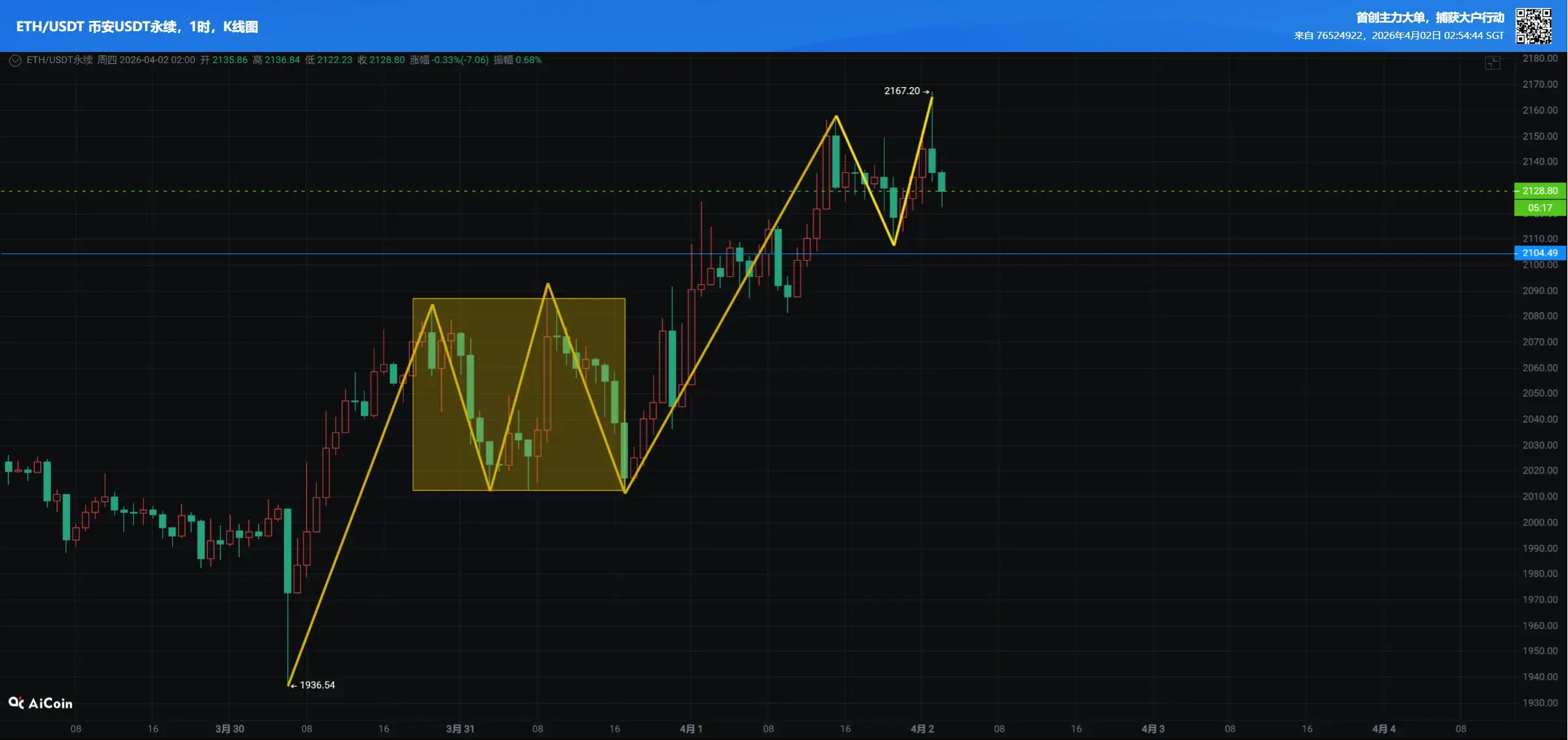Click the 2167.20 high price marker

point(903,91)
